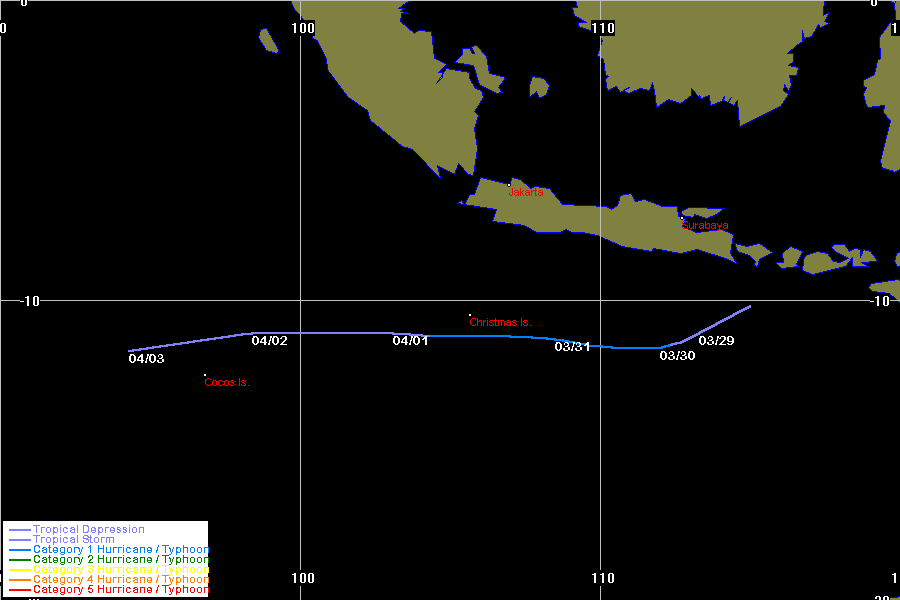Click the Category 5 Hurricane legend entry
Screen dimensions: 900x600
tap(120, 589)
